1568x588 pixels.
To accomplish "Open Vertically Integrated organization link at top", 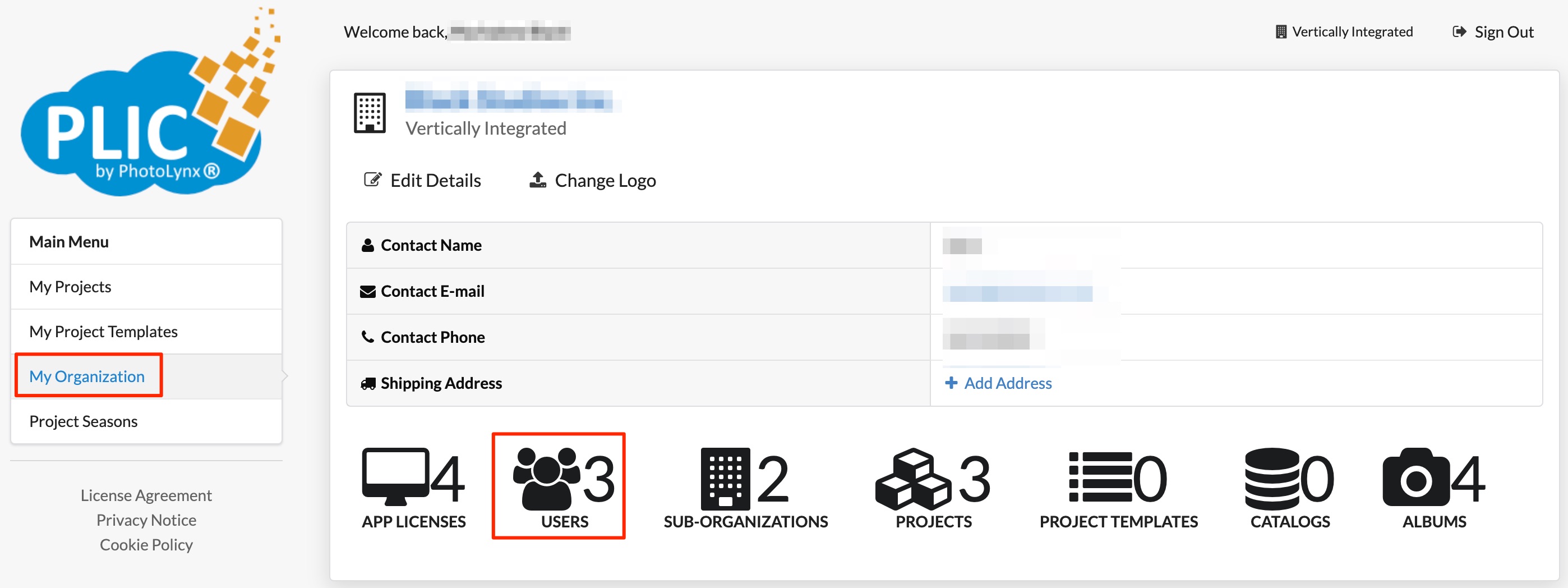I will coord(1344,31).
